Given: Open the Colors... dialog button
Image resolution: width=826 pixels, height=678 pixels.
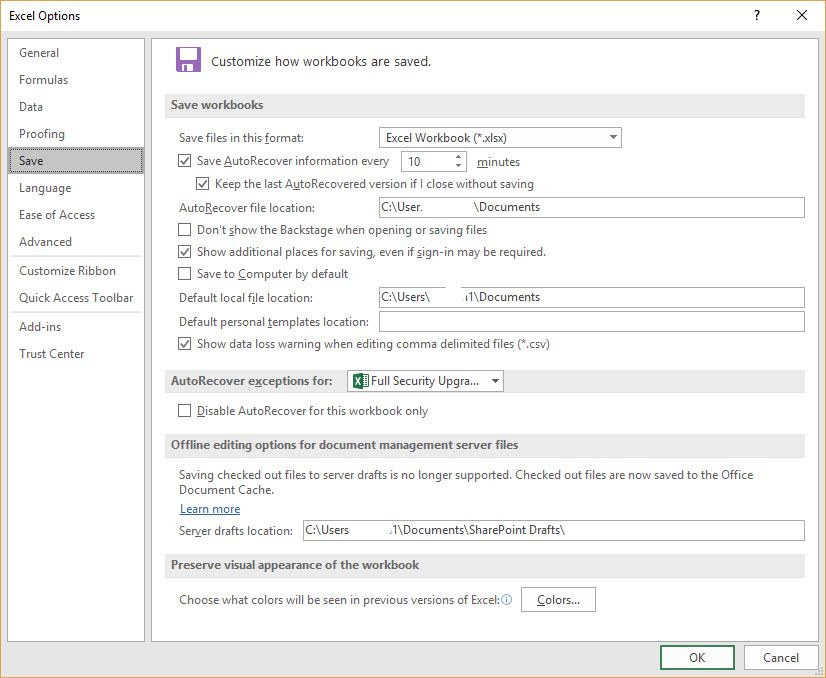Looking at the screenshot, I should tap(558, 600).
